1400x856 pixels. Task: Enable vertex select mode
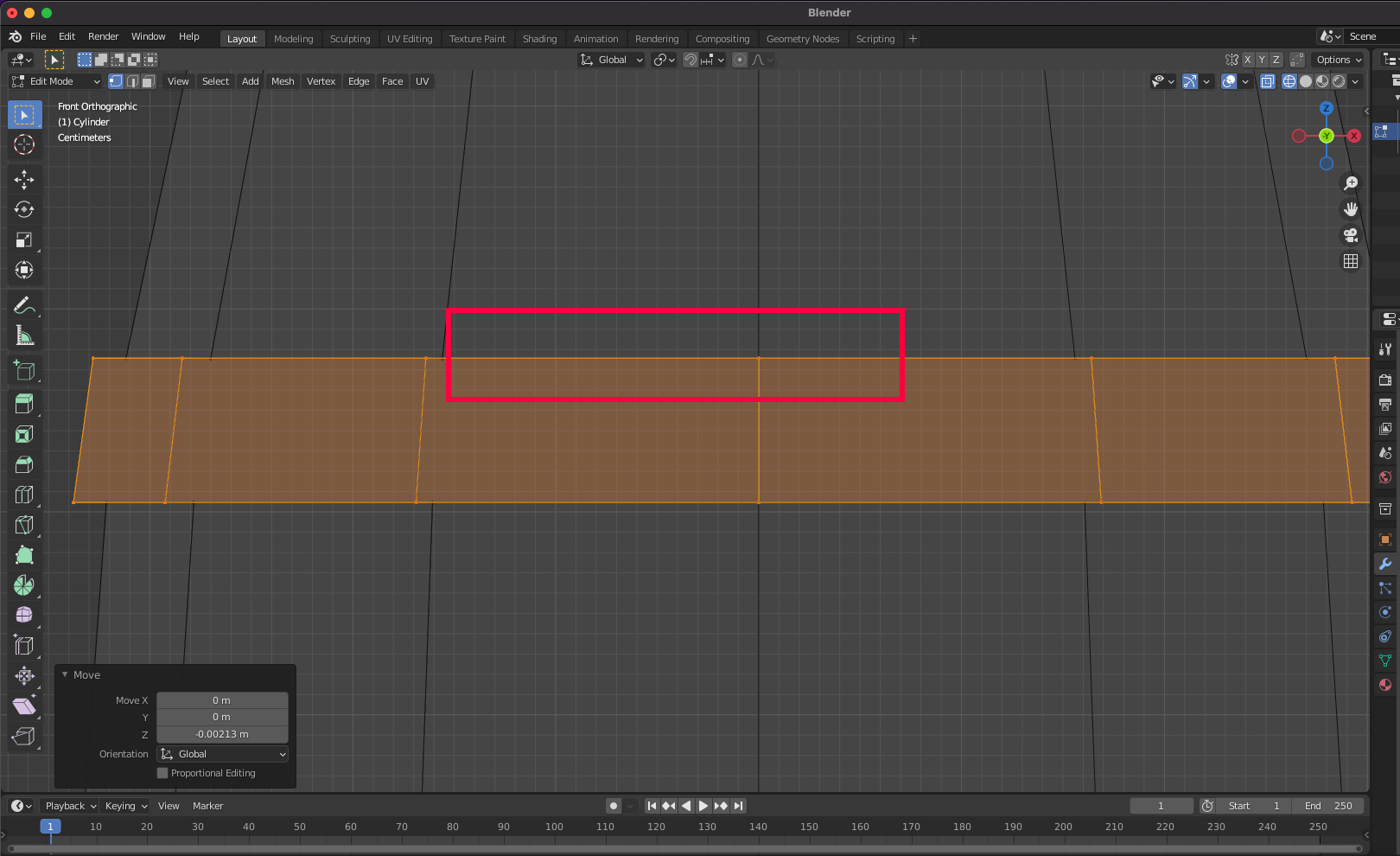point(116,81)
